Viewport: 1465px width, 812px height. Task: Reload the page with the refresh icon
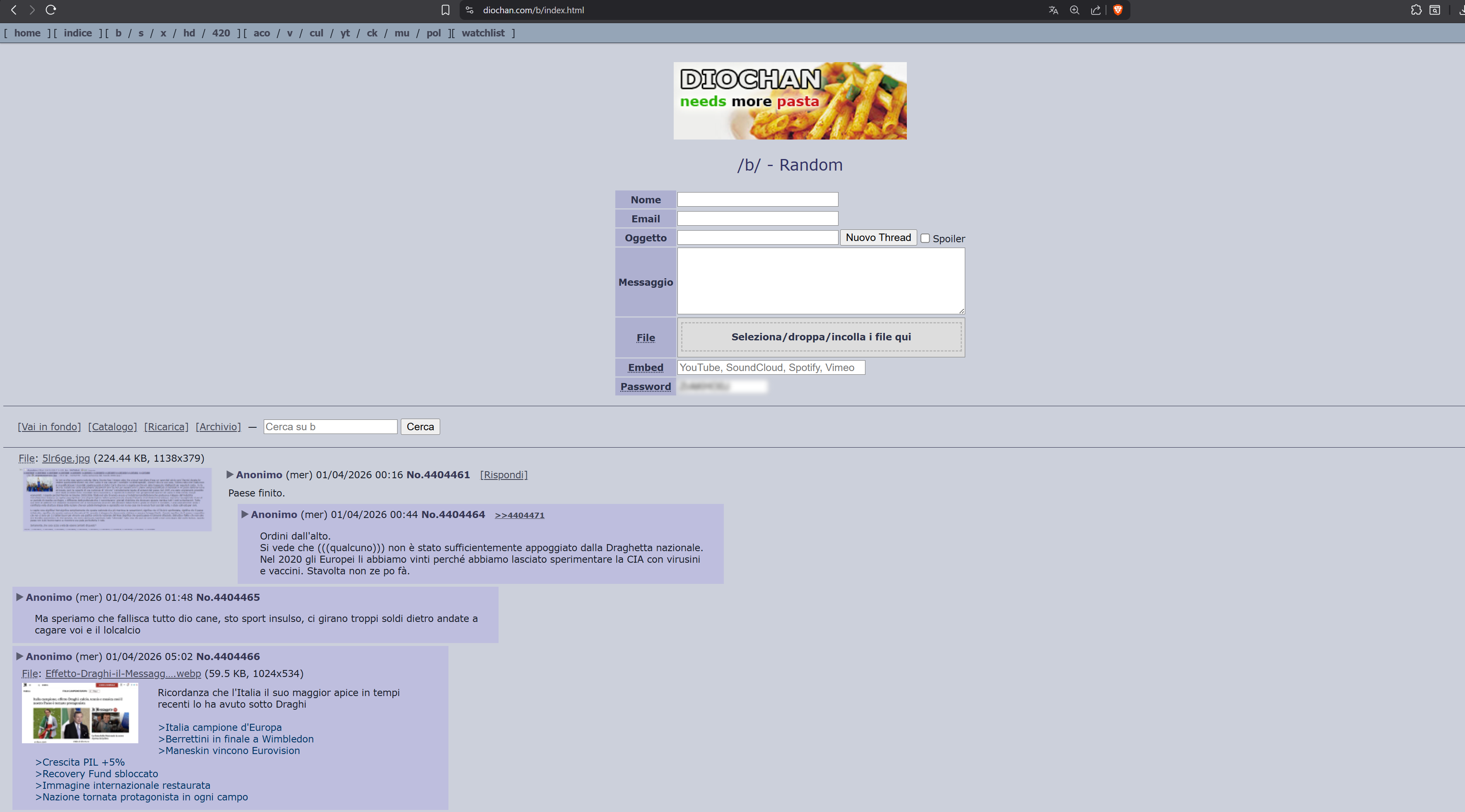coord(51,10)
